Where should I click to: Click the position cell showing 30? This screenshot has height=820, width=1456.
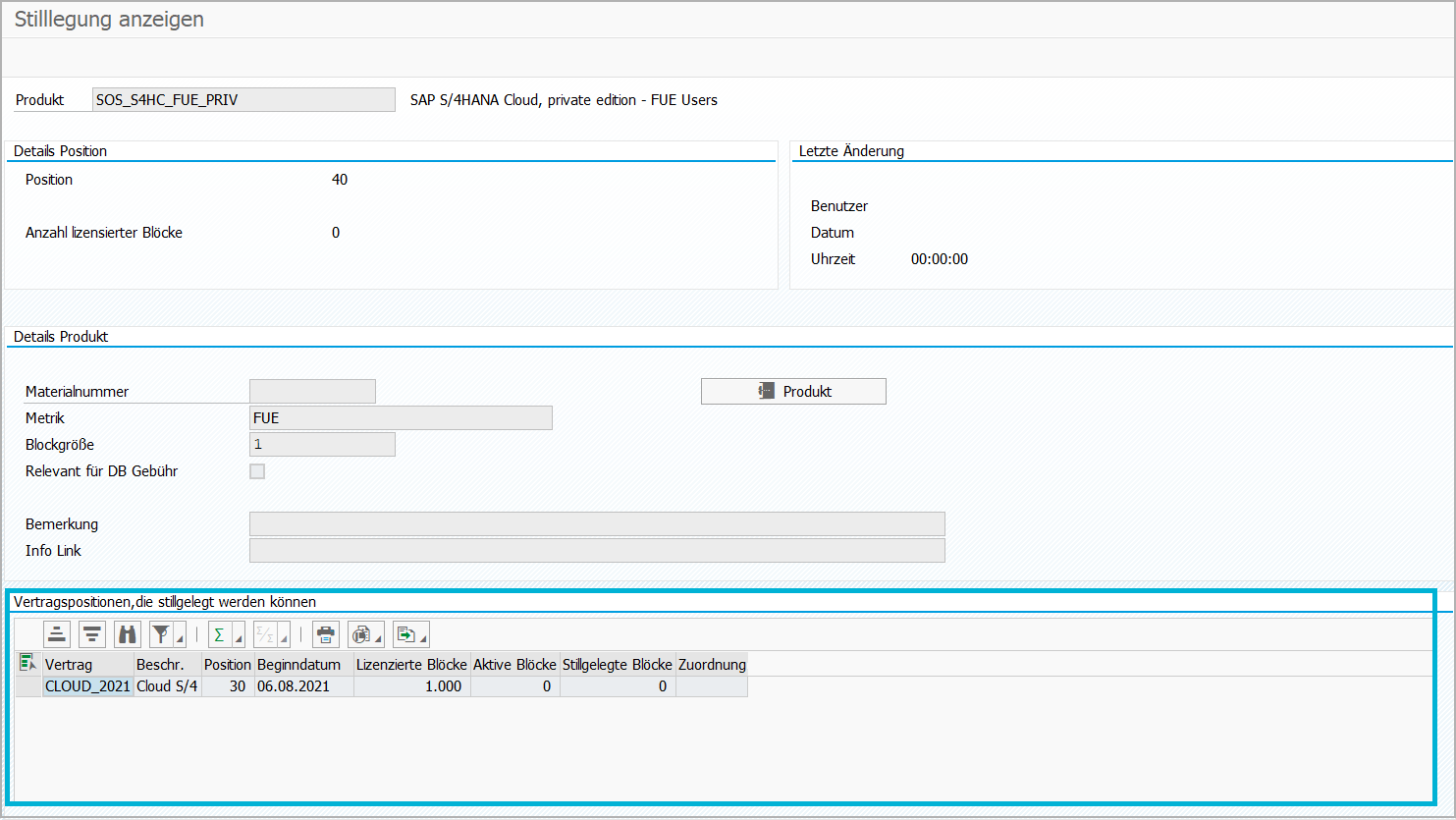(228, 686)
